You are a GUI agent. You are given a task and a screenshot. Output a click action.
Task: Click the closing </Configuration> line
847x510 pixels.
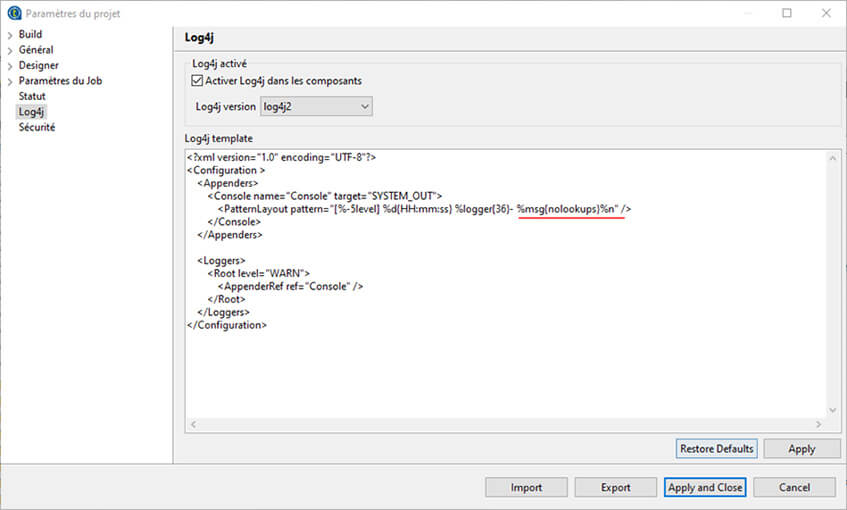tap(227, 325)
